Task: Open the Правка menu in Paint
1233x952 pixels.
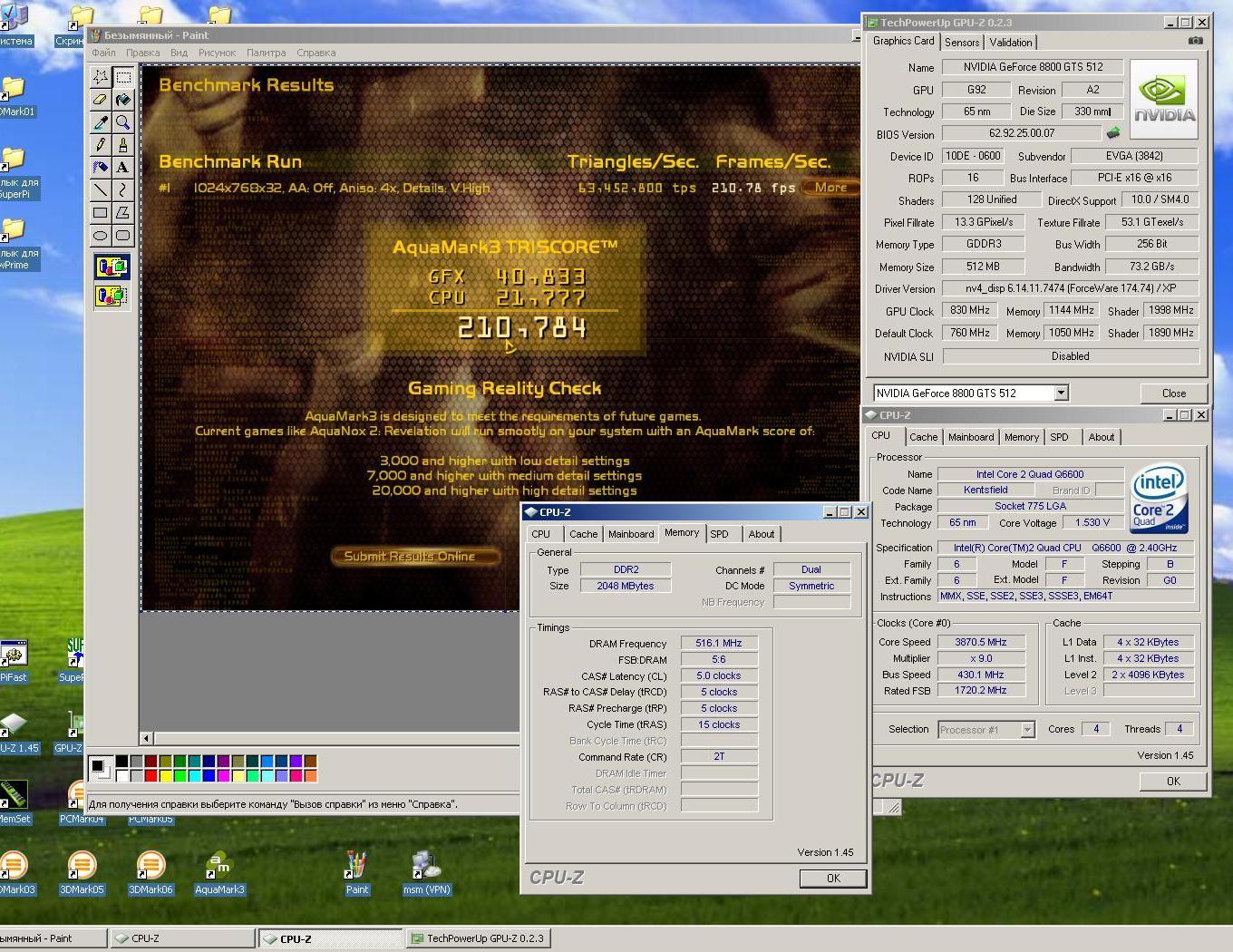Action: [x=142, y=53]
